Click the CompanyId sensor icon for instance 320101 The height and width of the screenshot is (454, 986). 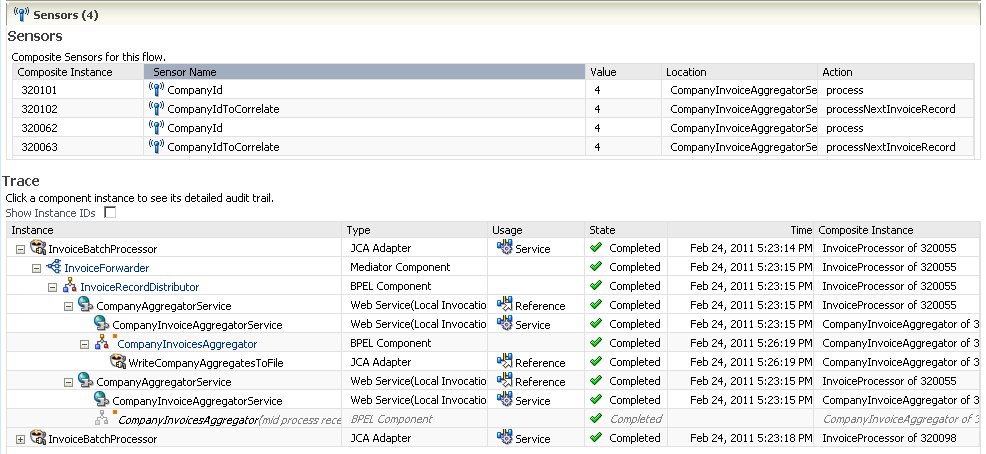155,90
